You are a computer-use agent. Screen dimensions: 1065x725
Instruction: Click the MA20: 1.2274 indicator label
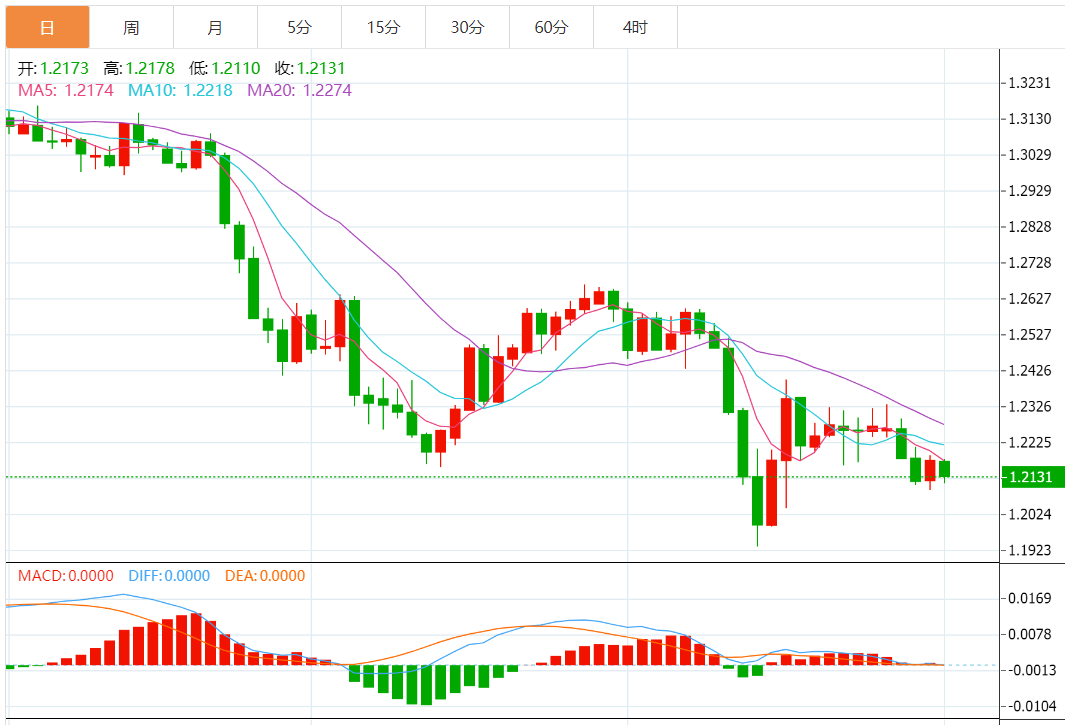(300, 90)
